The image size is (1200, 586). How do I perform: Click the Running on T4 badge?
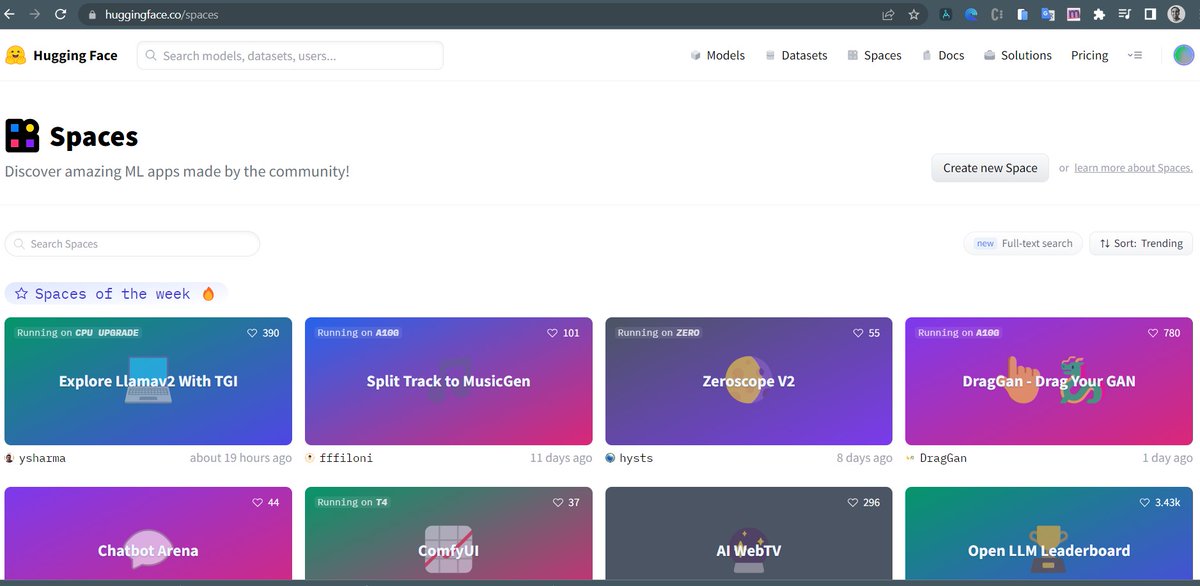[x=353, y=502]
